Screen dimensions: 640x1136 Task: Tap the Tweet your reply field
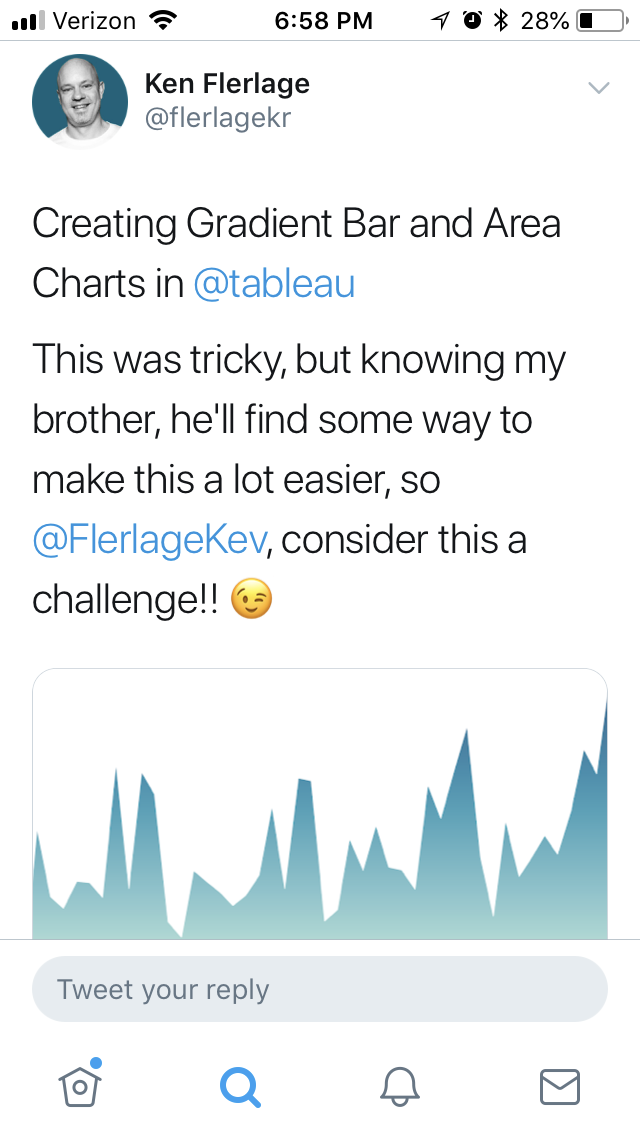(320, 989)
